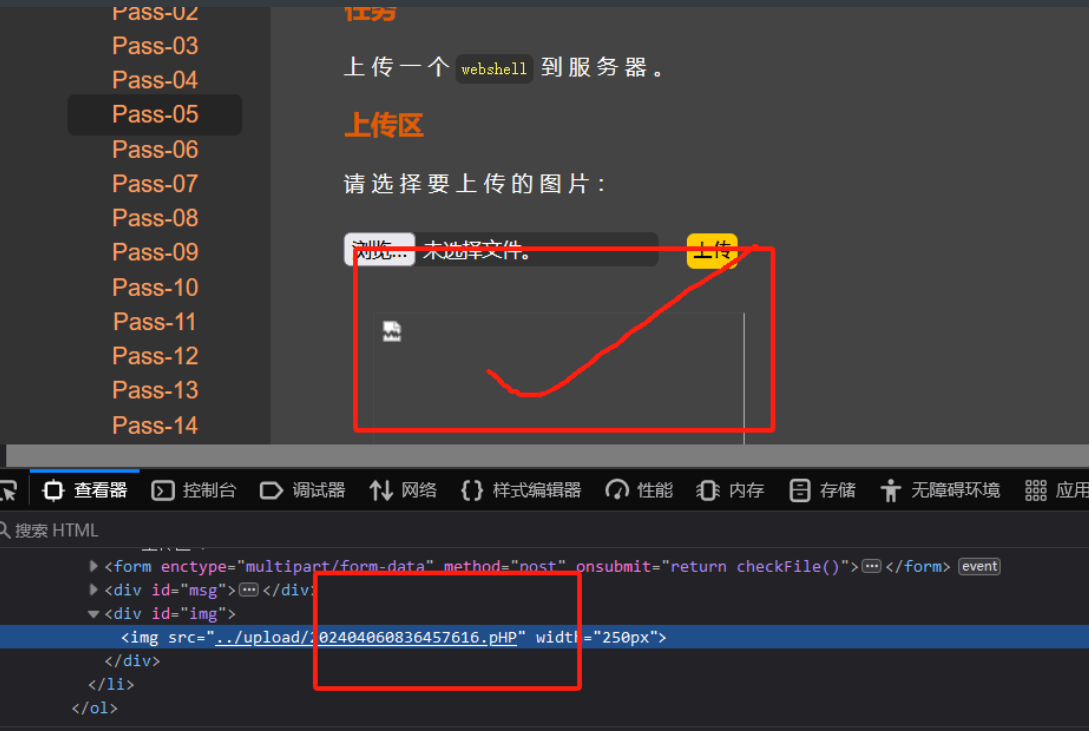Click the 请选择要上传的图片 label
Image resolution: width=1089 pixels, height=731 pixels.
pyautogui.click(x=475, y=184)
